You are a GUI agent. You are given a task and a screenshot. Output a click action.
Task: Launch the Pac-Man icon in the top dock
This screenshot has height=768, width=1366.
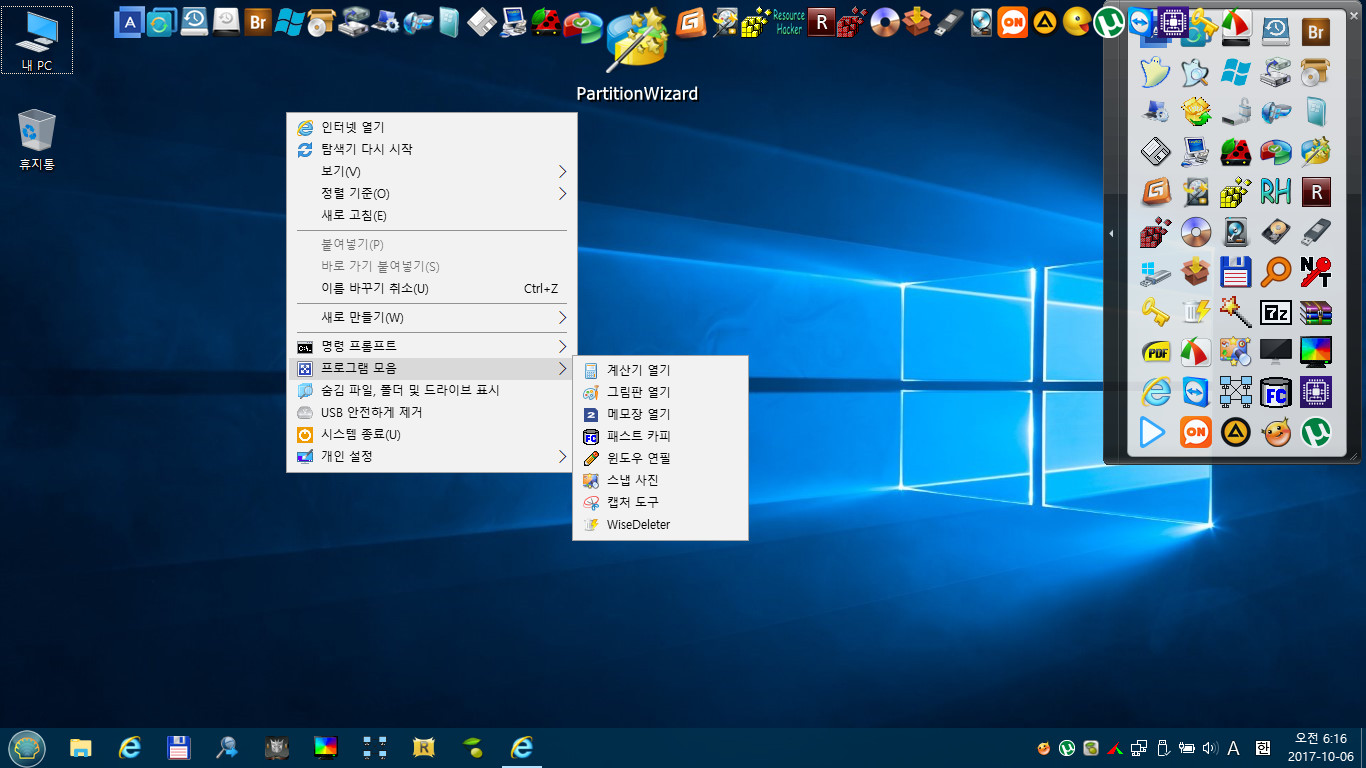pyautogui.click(x=1076, y=21)
